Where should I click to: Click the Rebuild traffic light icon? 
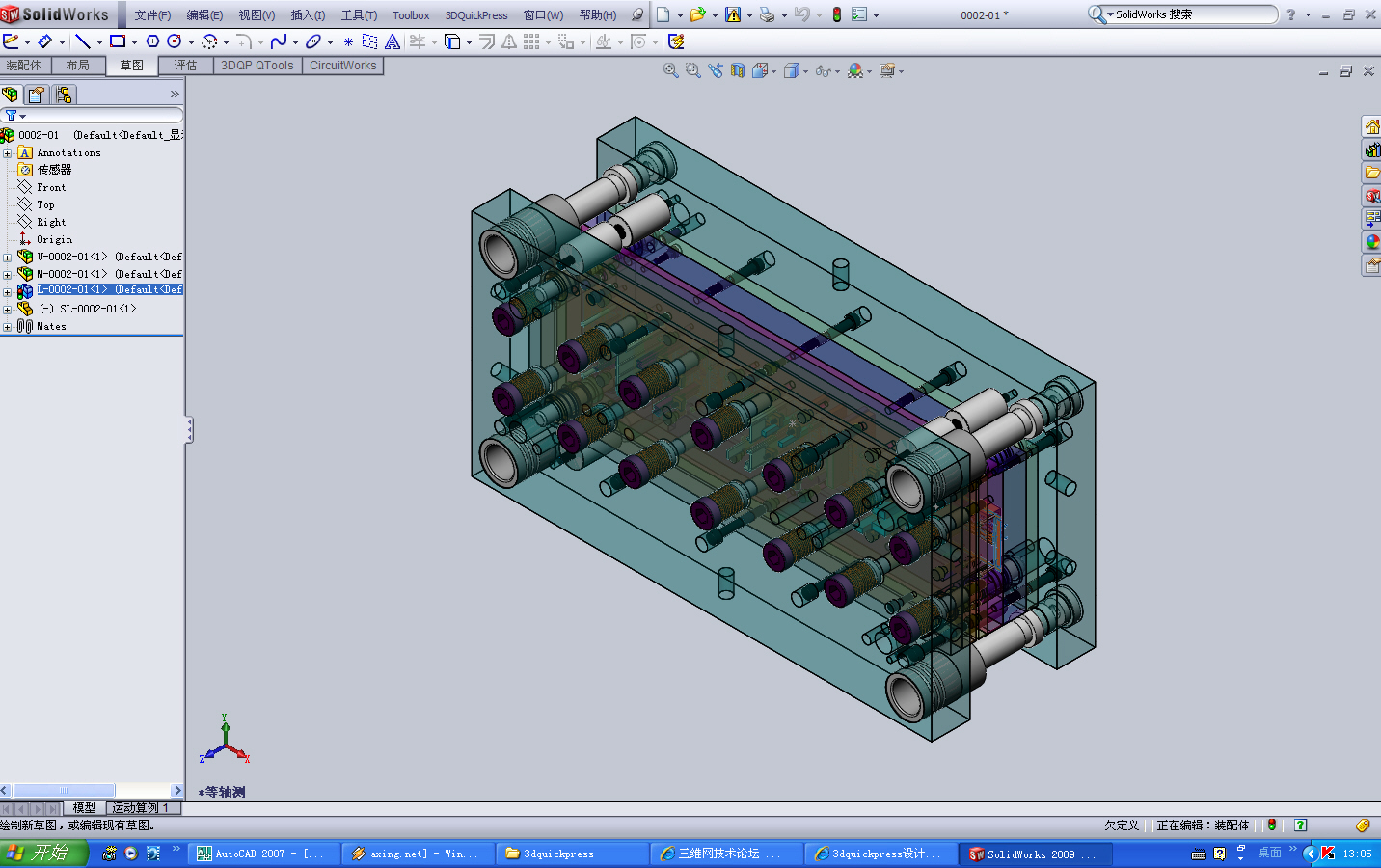837,14
